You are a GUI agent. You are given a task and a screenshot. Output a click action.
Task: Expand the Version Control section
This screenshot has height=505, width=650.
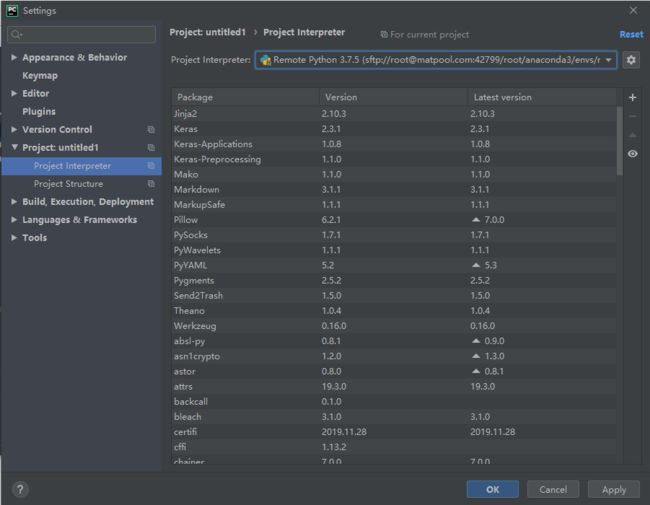(x=14, y=129)
